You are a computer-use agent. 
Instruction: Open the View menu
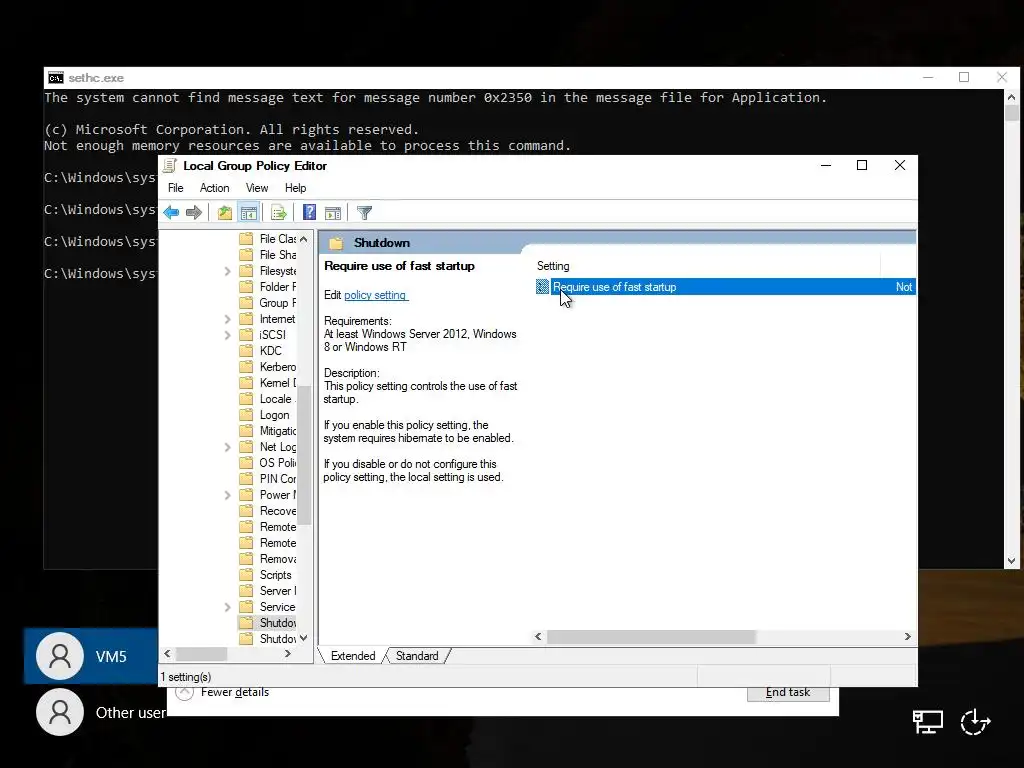point(257,188)
